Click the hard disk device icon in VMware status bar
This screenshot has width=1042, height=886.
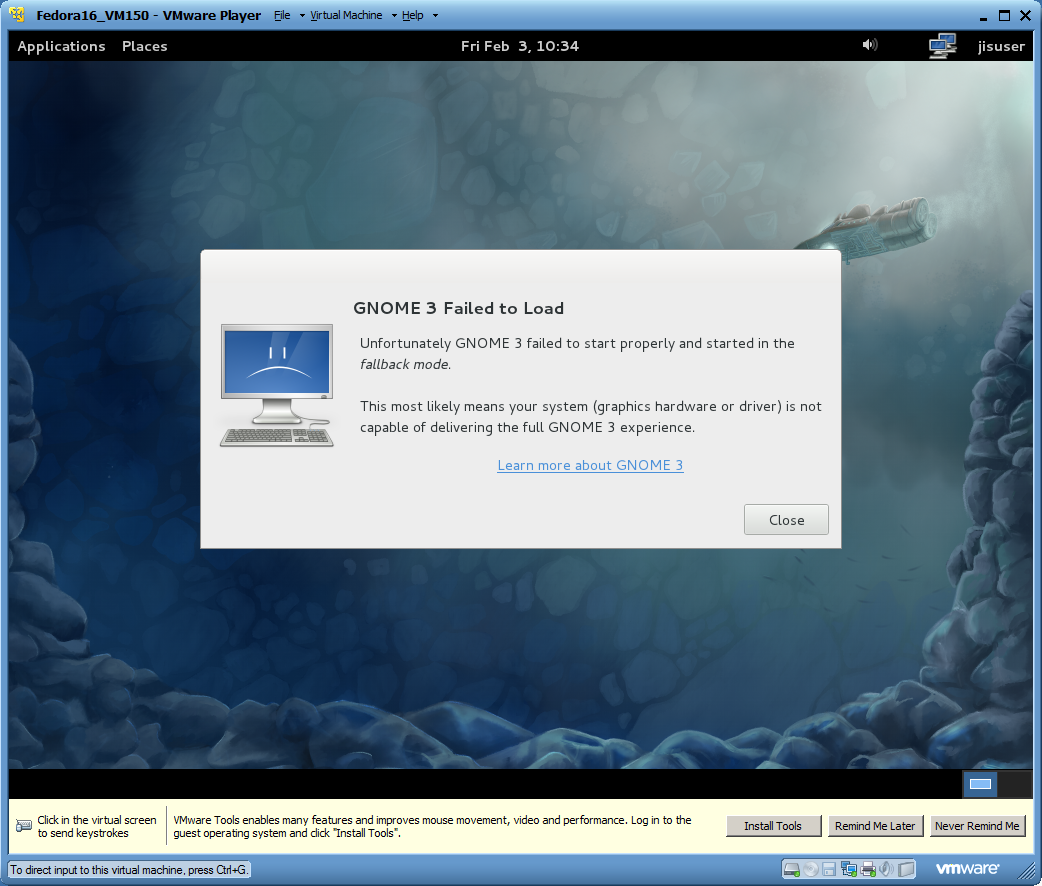791,869
